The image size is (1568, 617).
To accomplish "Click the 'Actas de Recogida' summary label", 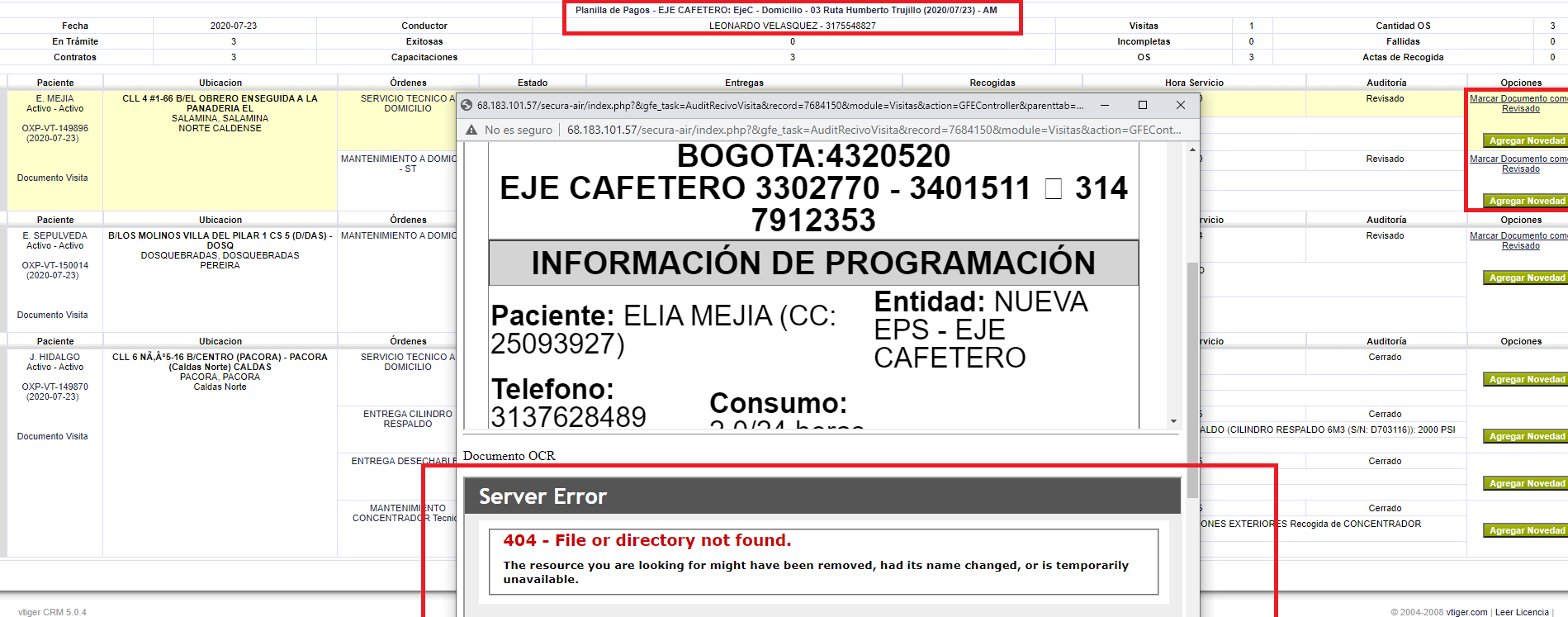I will (x=1403, y=57).
